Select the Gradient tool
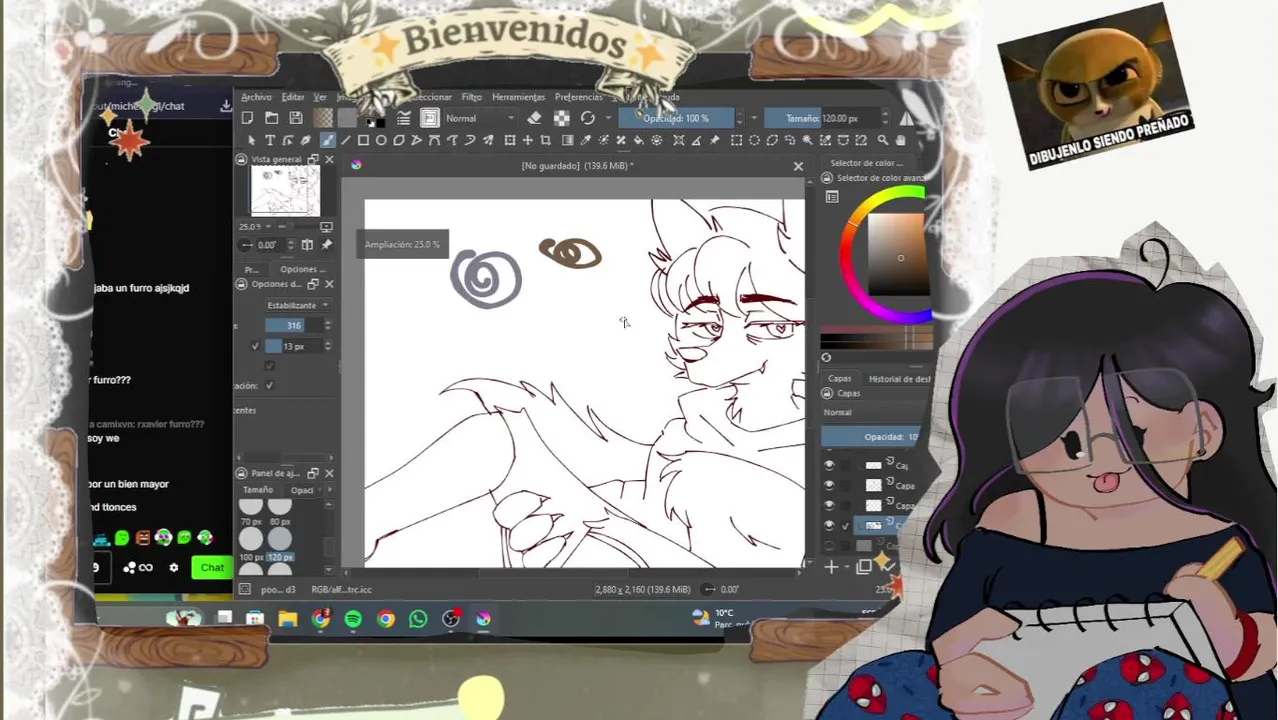This screenshot has height=720, width=1278. tap(568, 140)
